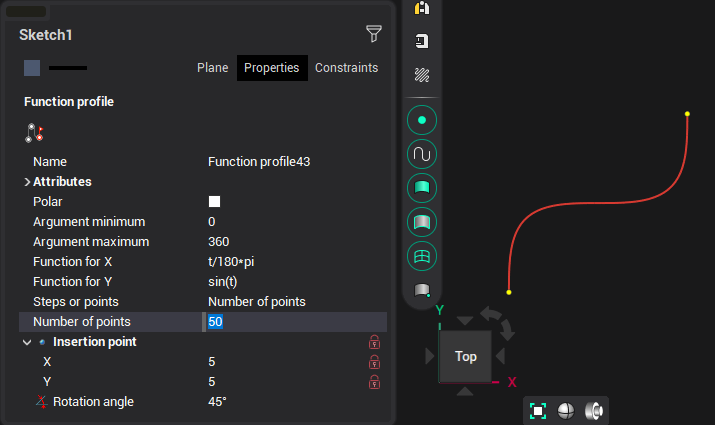Toggle the Polar checkbox
The image size is (715, 425).
tap(214, 201)
